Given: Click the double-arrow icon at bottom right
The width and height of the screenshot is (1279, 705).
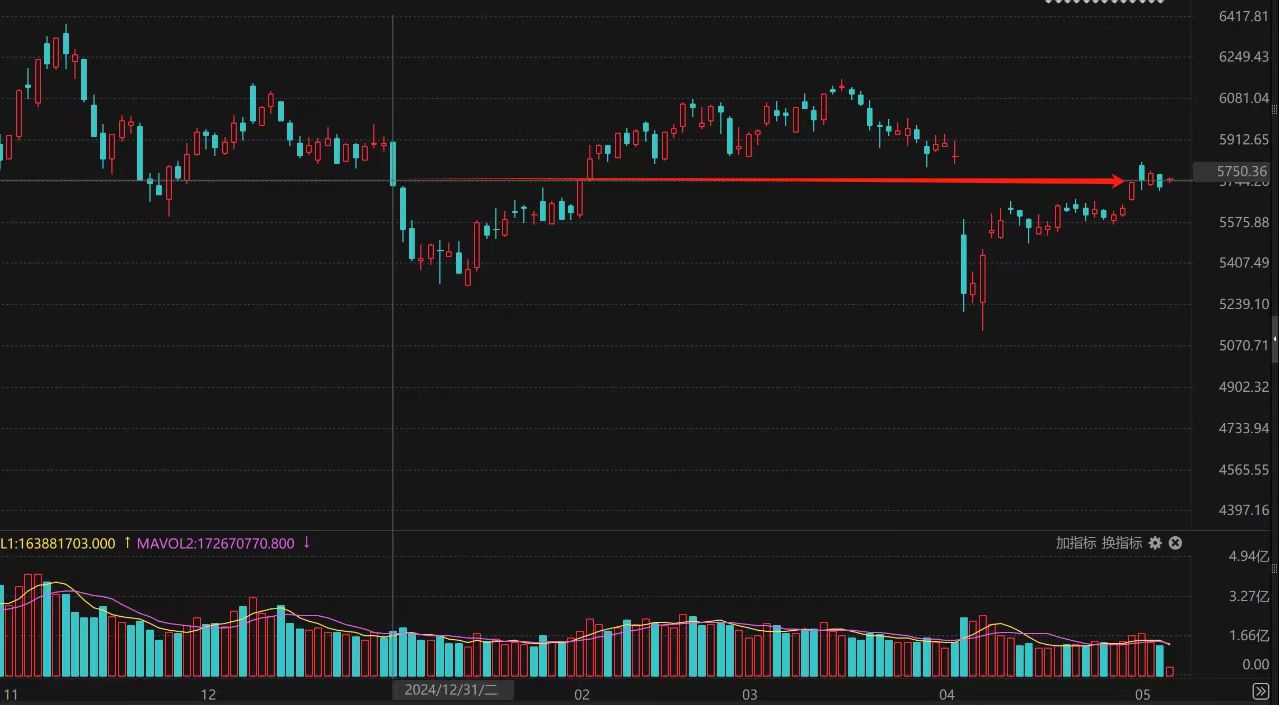Looking at the screenshot, I should [1261, 692].
